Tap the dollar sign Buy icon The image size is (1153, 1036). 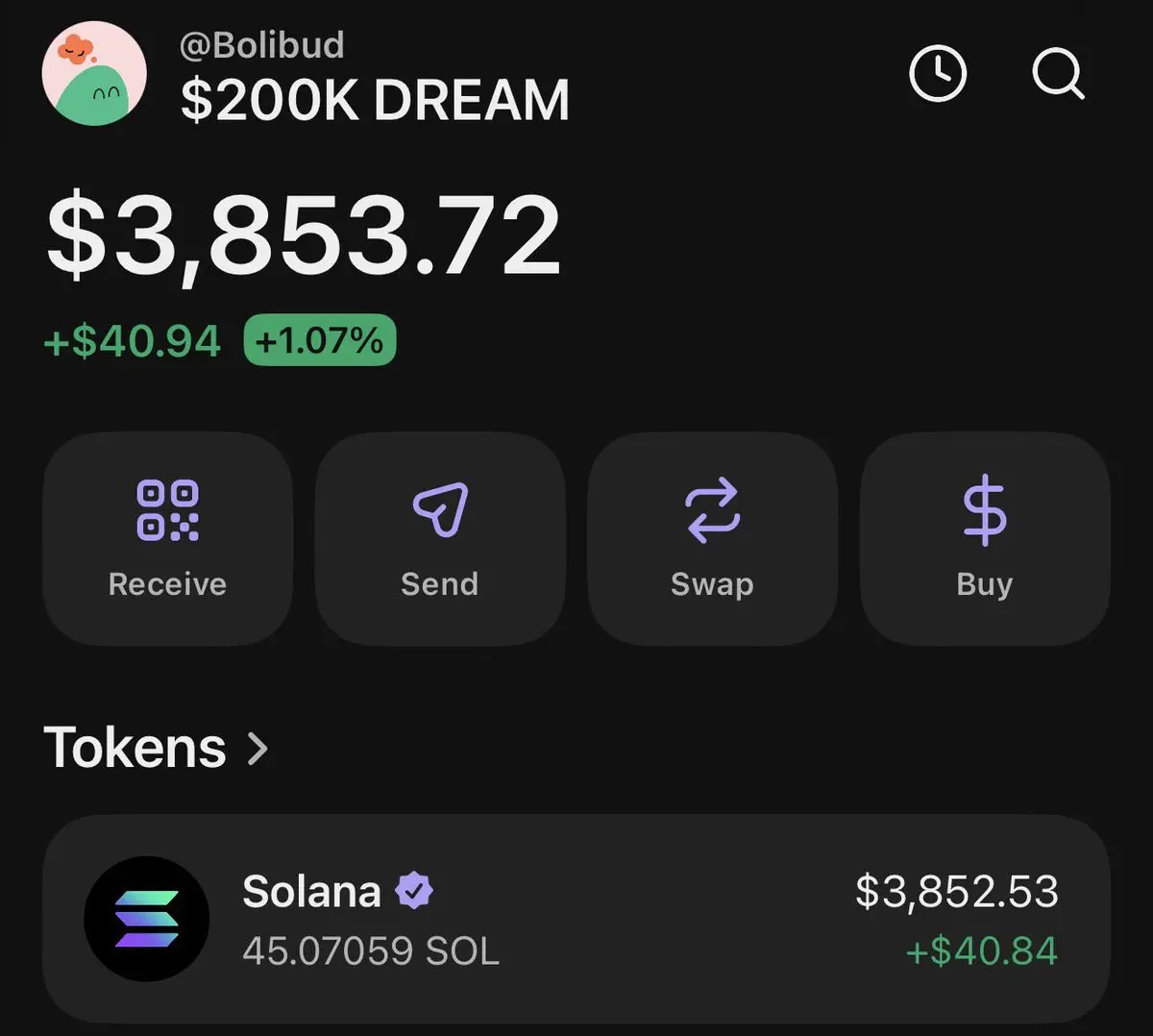(x=985, y=511)
